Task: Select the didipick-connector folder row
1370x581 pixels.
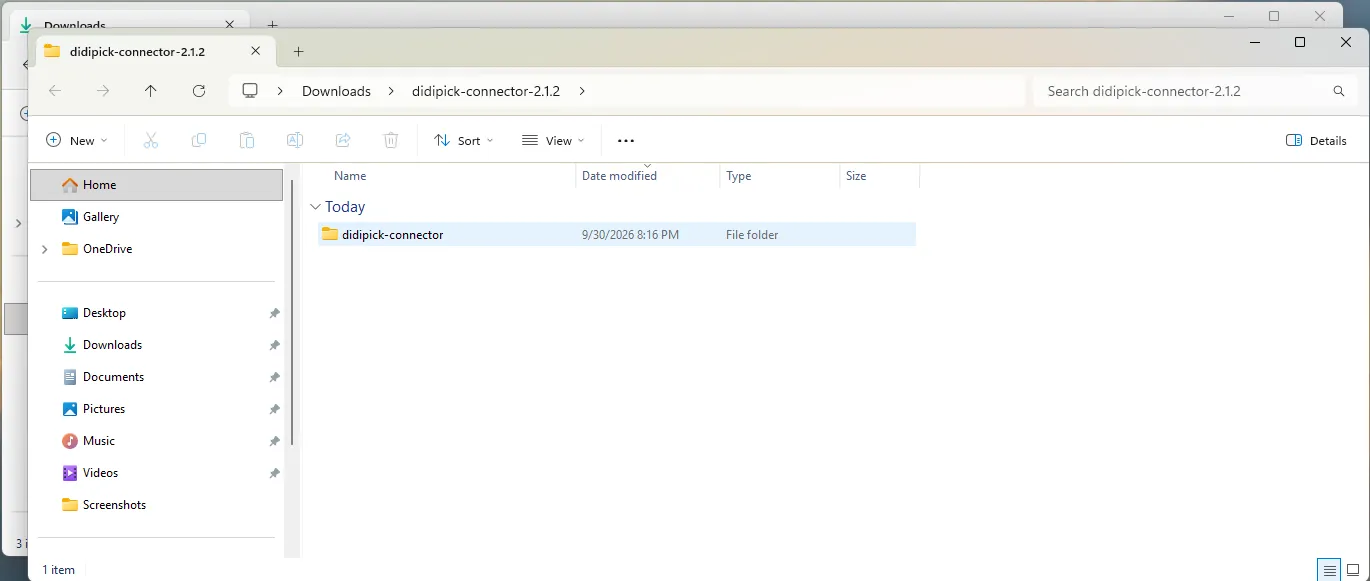Action: coord(616,235)
